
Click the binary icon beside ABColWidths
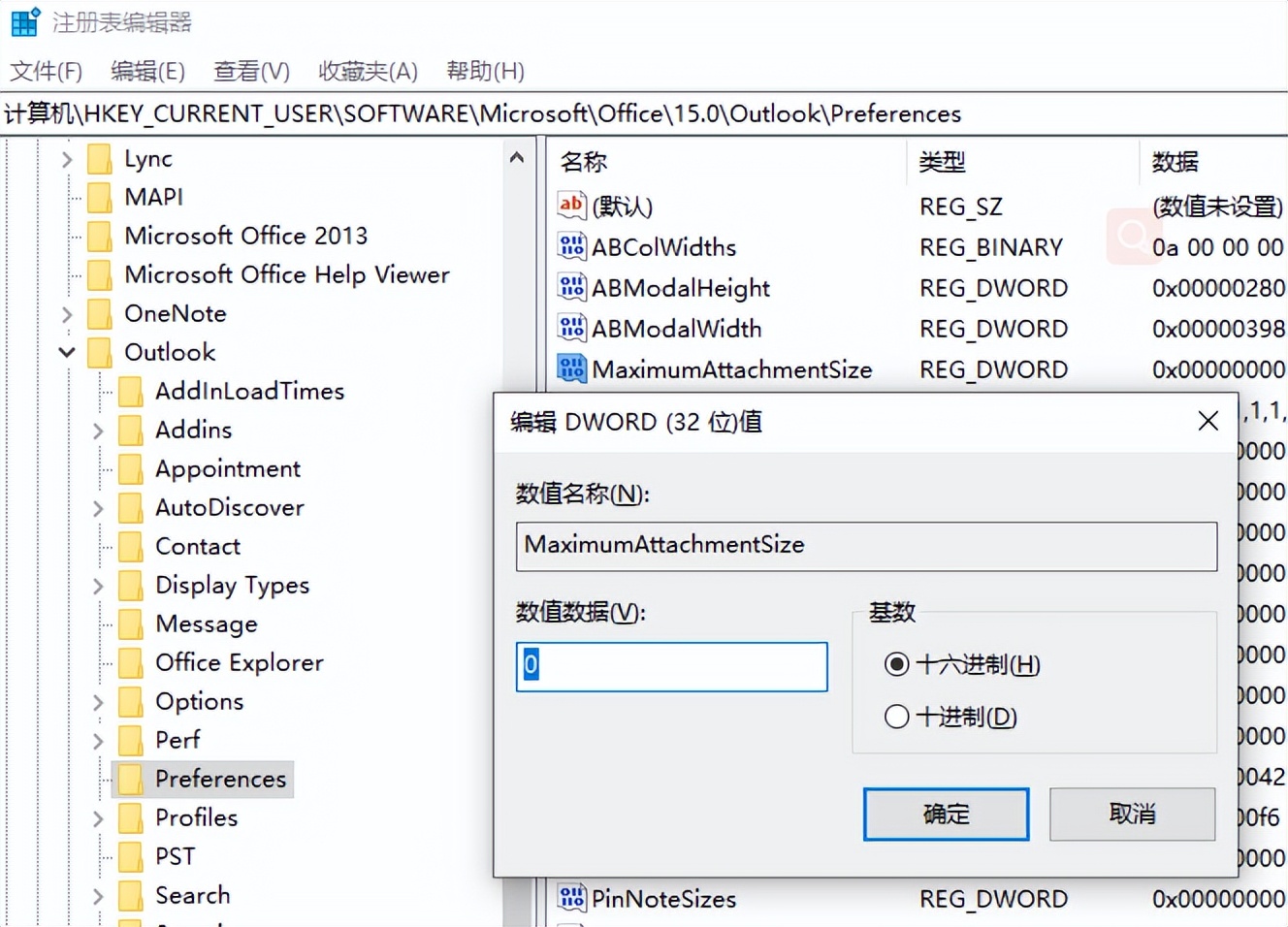point(571,246)
